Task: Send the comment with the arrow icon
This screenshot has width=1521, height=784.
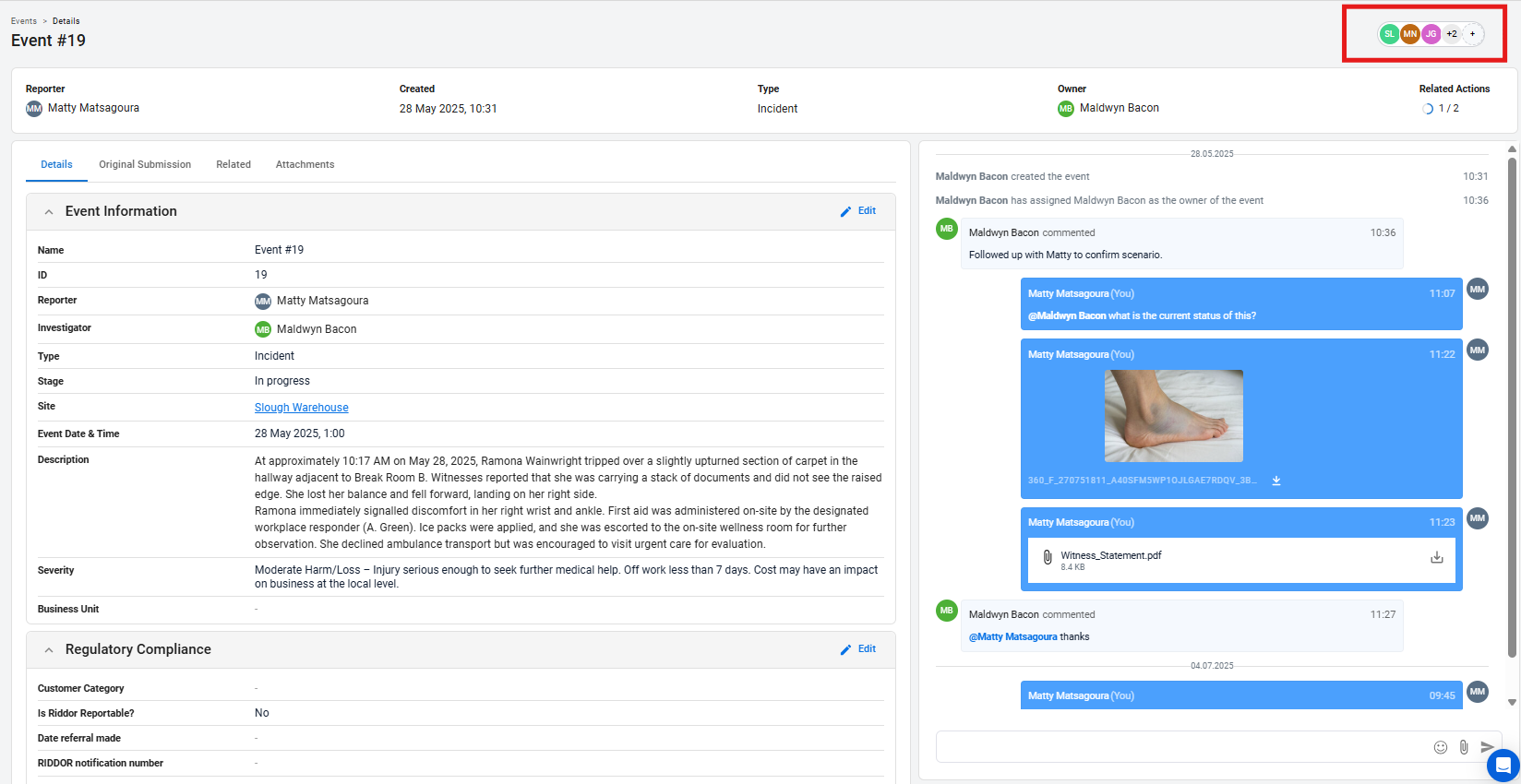Action: point(1487,747)
